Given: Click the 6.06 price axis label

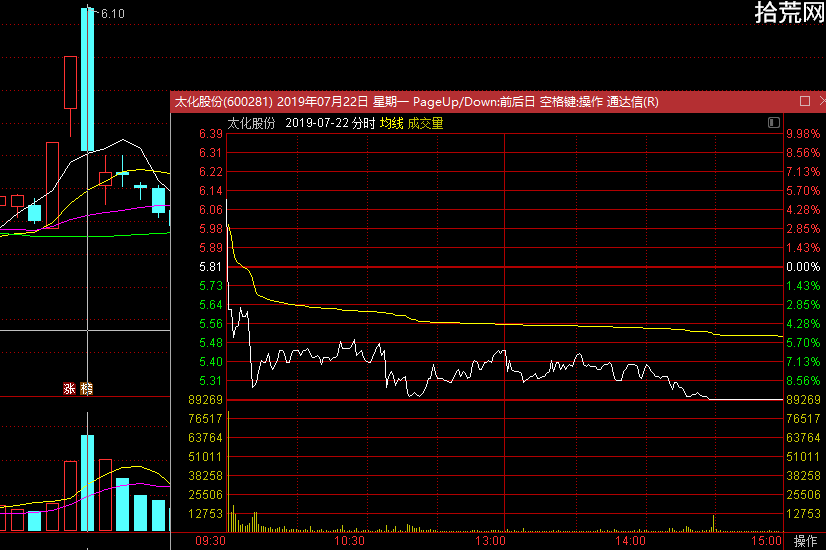Looking at the screenshot, I should (x=211, y=210).
